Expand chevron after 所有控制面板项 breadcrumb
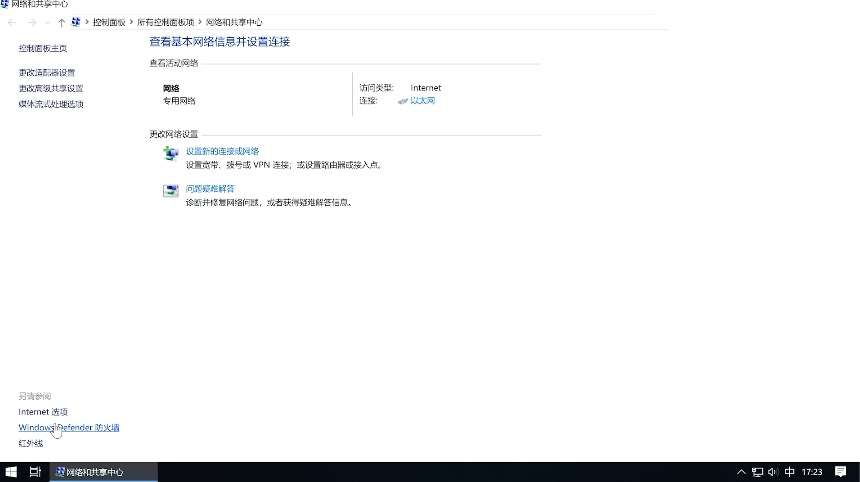860x482 pixels. [x=200, y=22]
